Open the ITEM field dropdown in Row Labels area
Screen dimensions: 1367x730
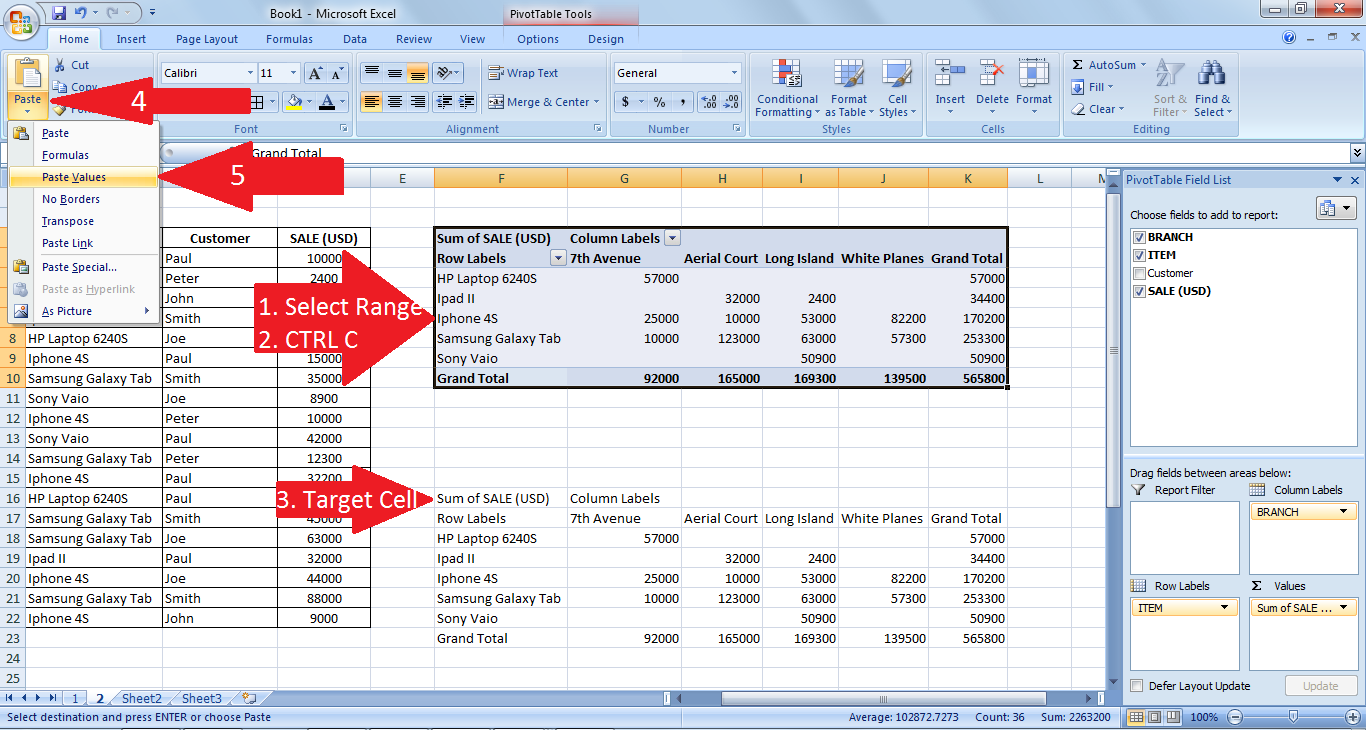point(1224,608)
